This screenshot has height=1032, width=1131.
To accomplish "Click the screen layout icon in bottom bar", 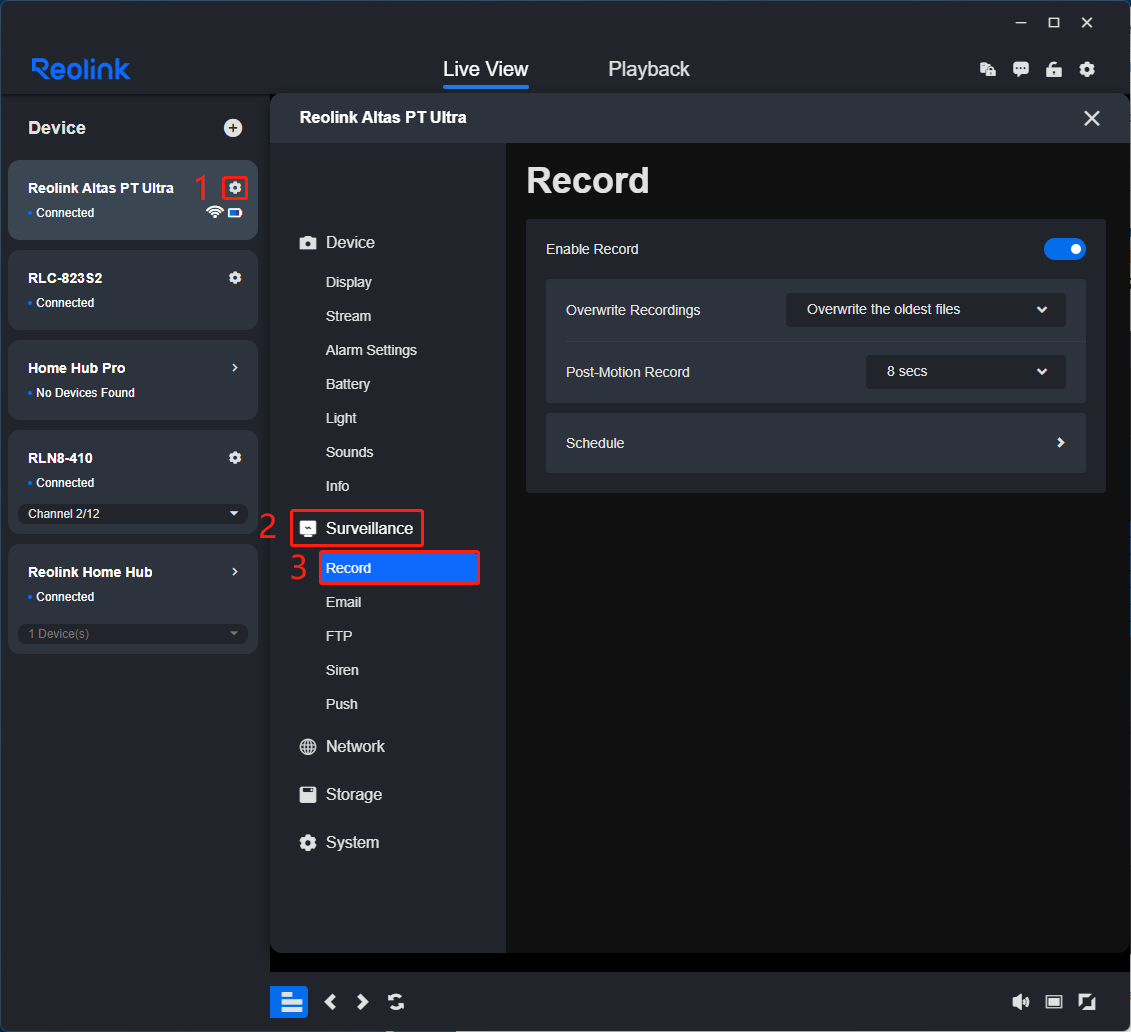I will tap(1054, 1002).
